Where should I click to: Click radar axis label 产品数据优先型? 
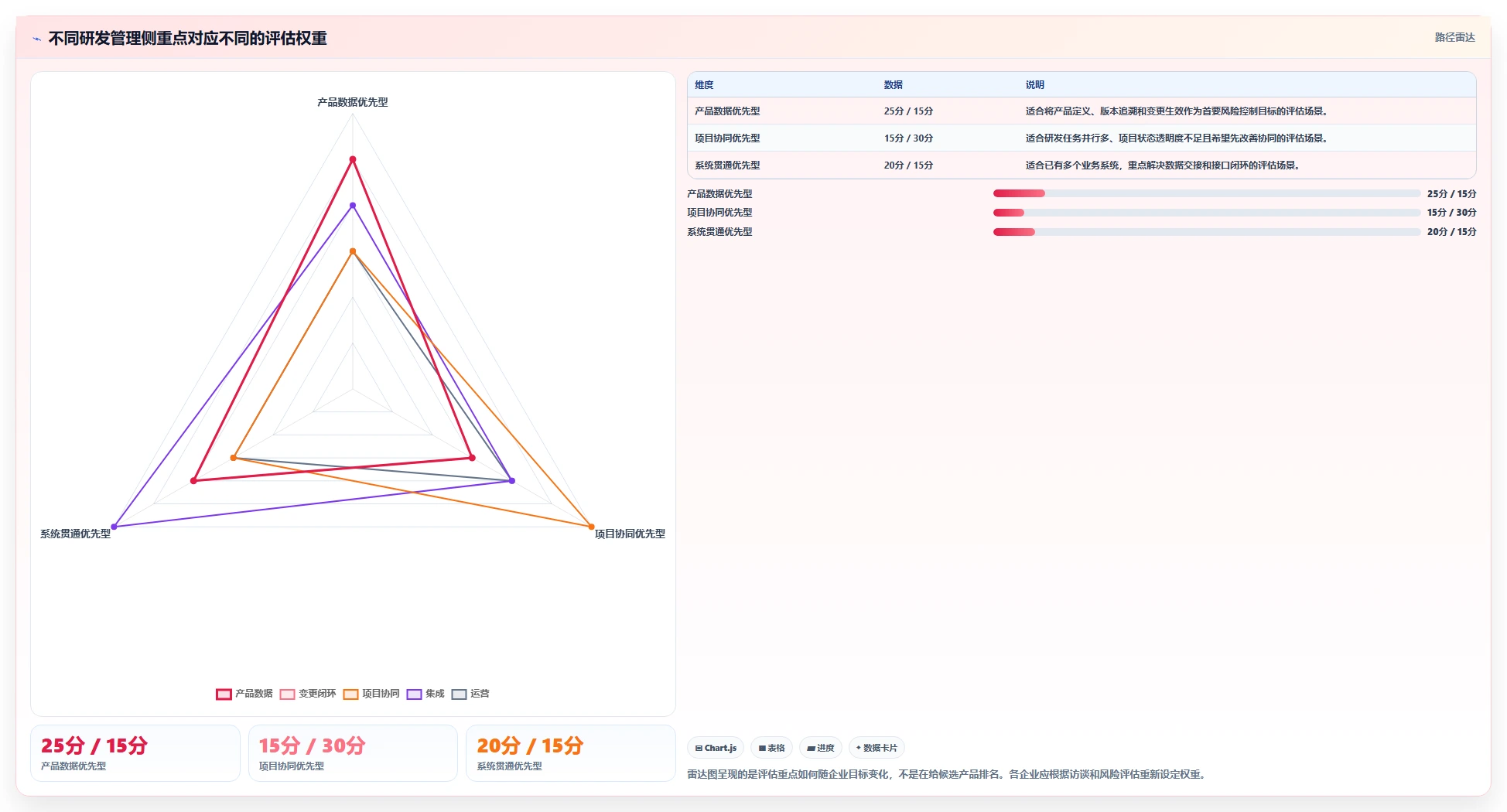tap(353, 102)
